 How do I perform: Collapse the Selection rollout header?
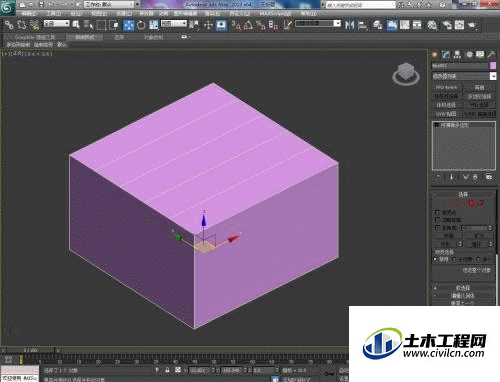[463, 194]
